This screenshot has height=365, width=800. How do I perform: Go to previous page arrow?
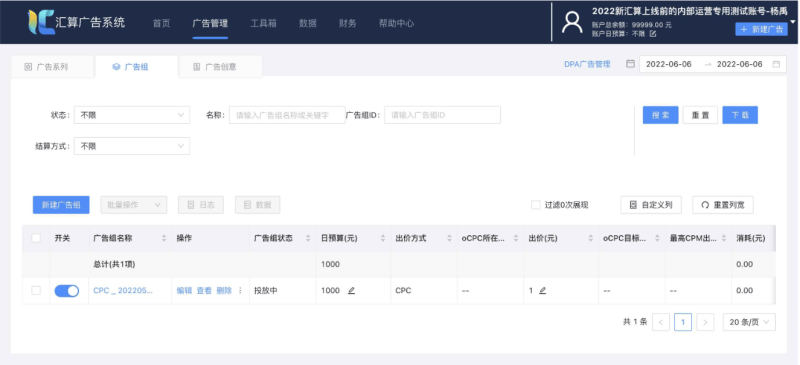661,322
